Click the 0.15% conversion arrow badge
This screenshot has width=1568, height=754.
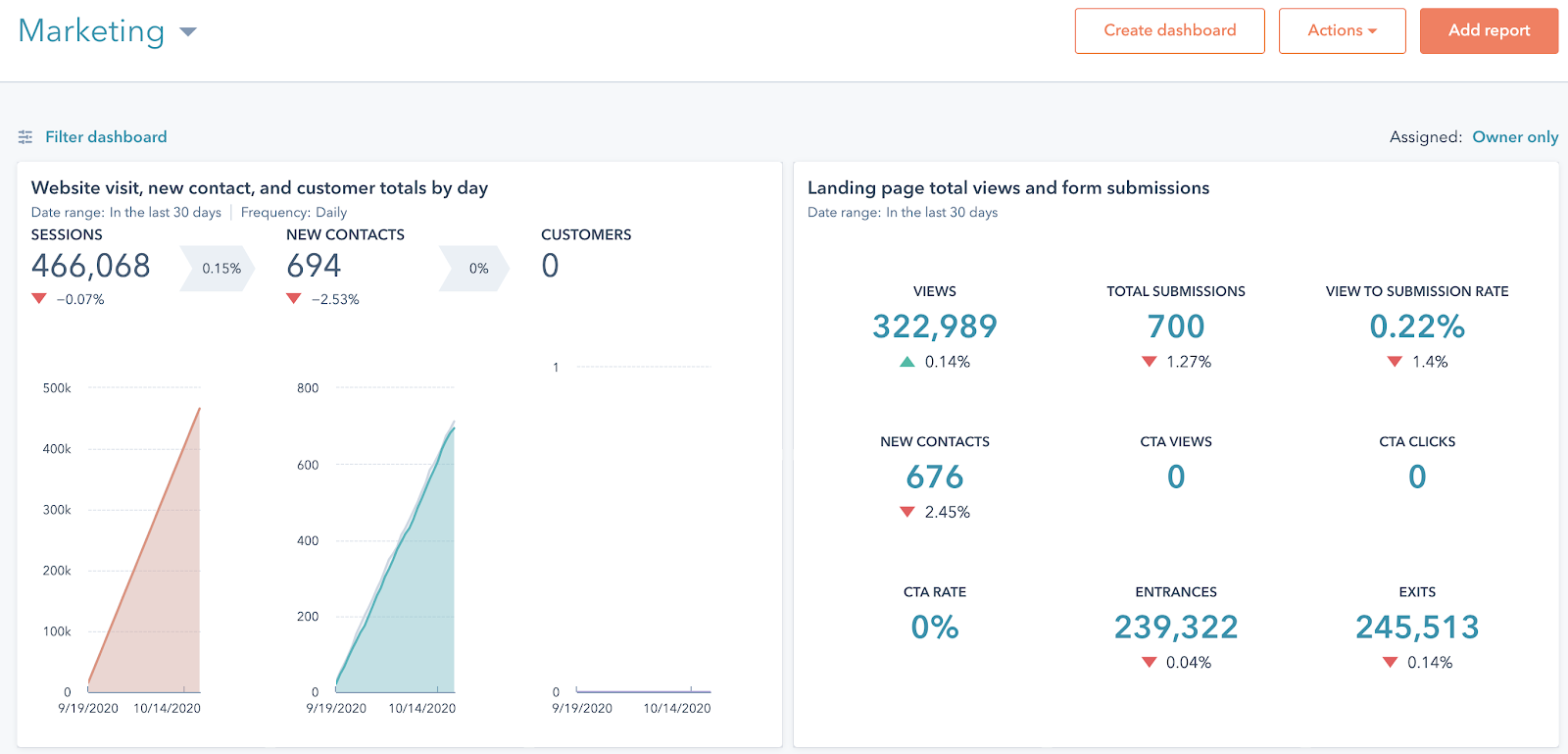(218, 269)
